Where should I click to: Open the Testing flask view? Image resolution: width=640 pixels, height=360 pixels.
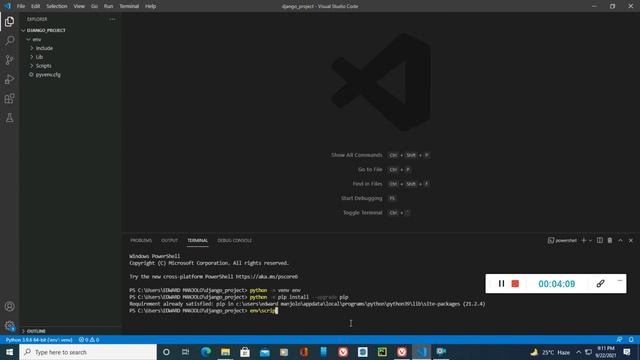[9, 118]
